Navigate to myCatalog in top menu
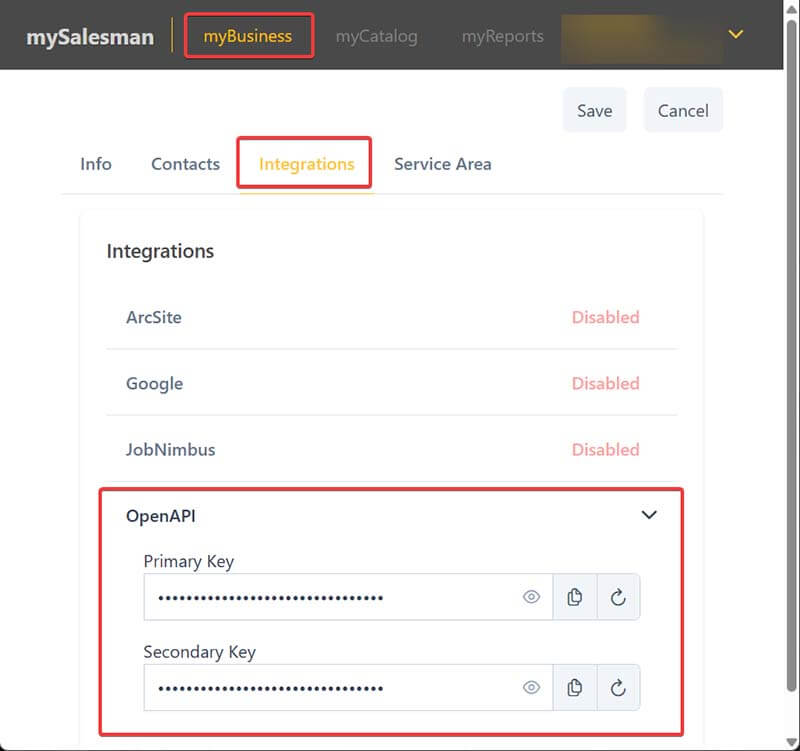Viewport: 800px width, 751px height. 376,36
